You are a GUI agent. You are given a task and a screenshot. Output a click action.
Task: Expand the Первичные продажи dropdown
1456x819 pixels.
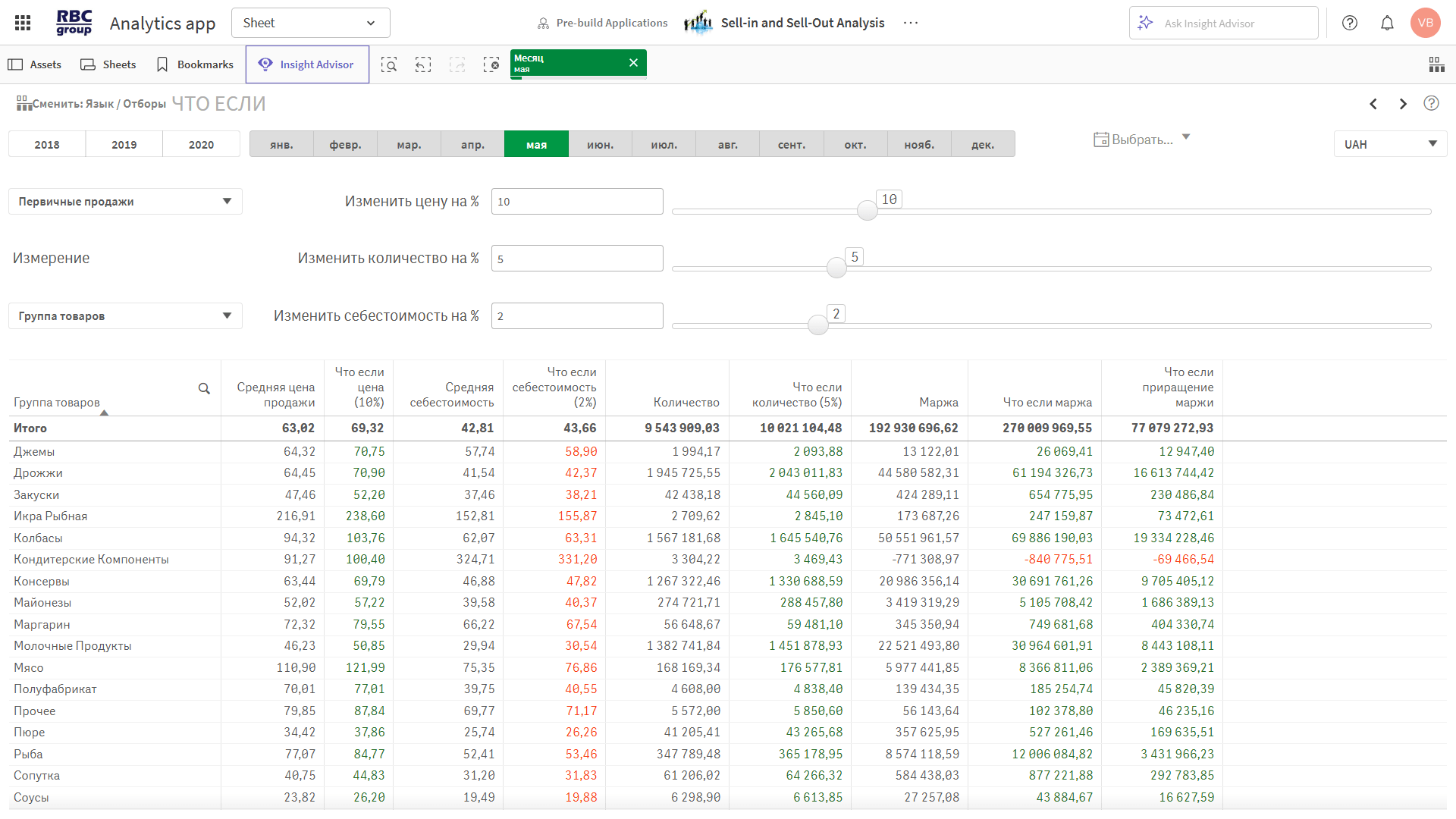[125, 202]
